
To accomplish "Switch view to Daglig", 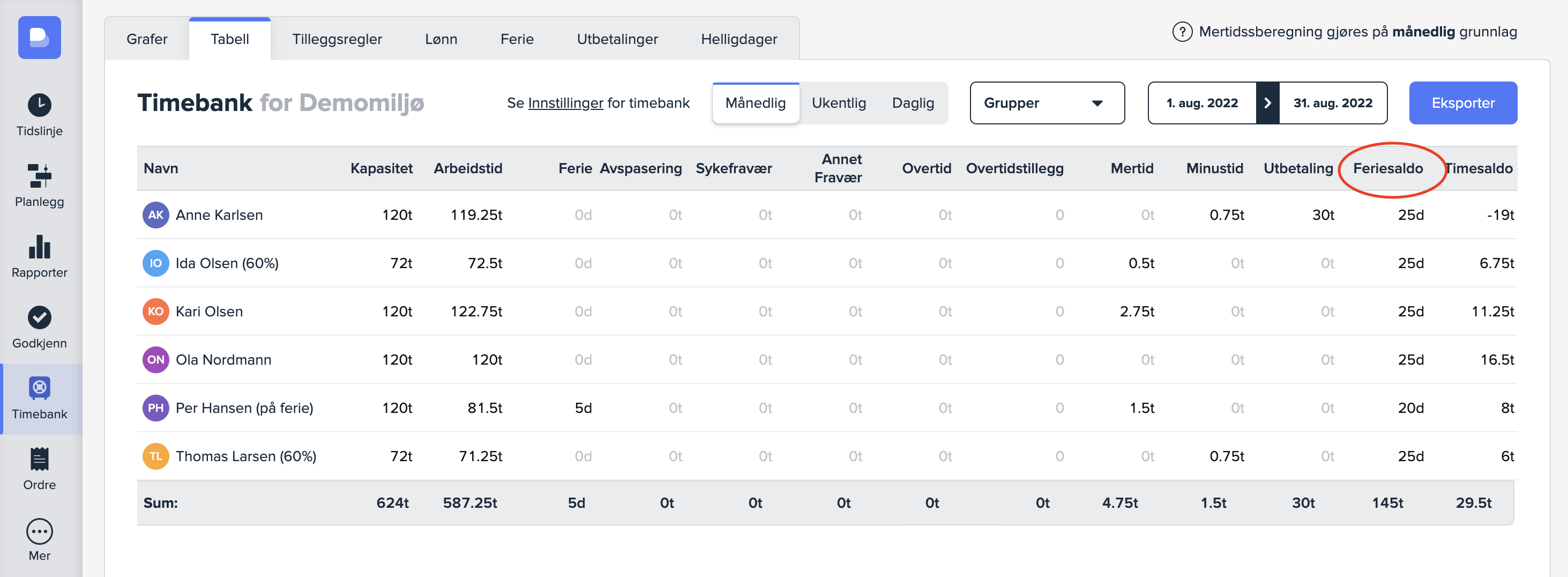I will click(x=913, y=103).
